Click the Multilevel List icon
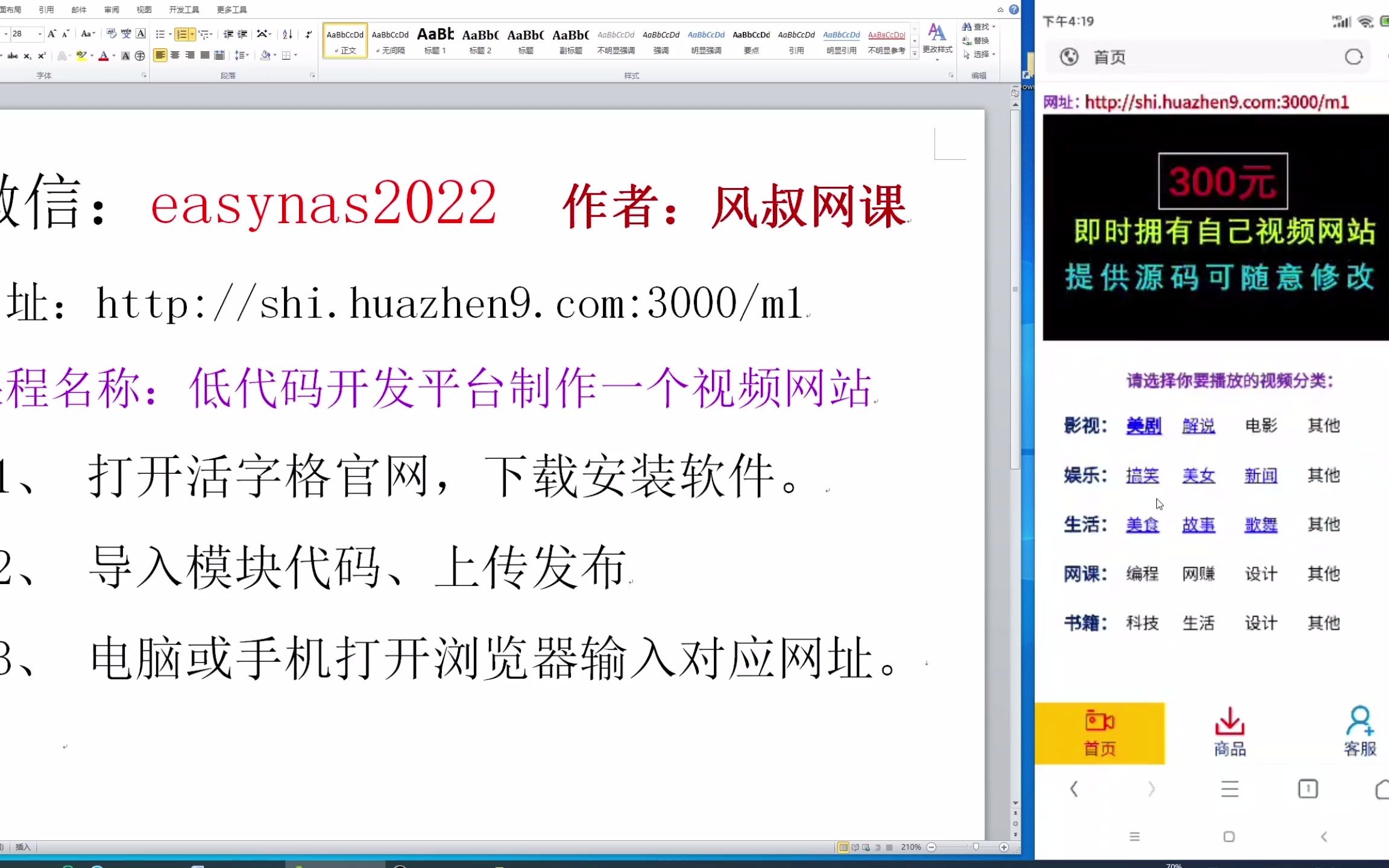The width and height of the screenshot is (1389, 868). click(x=204, y=34)
